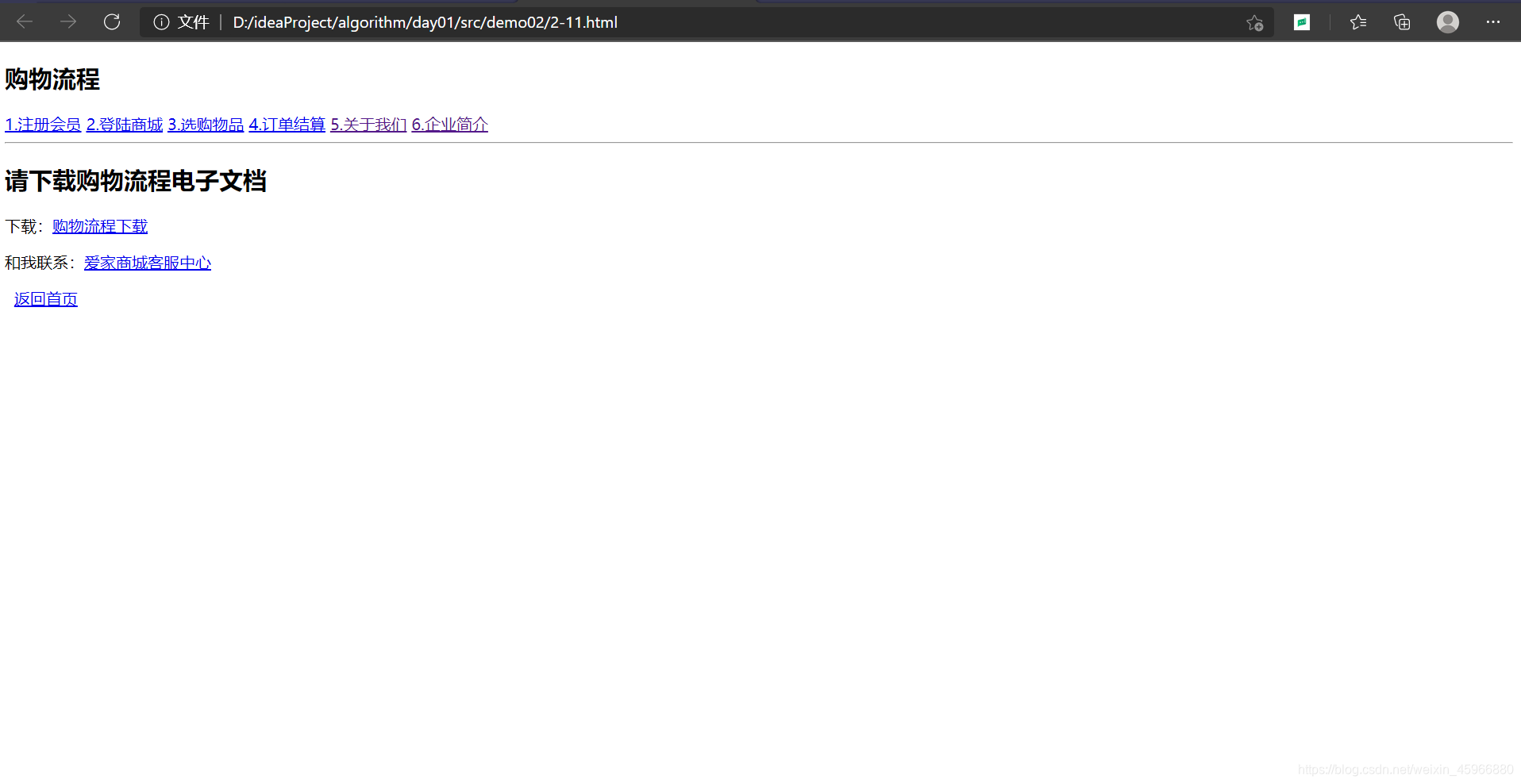Download via 购物流程下载 link
The image size is (1521, 784).
tap(100, 226)
